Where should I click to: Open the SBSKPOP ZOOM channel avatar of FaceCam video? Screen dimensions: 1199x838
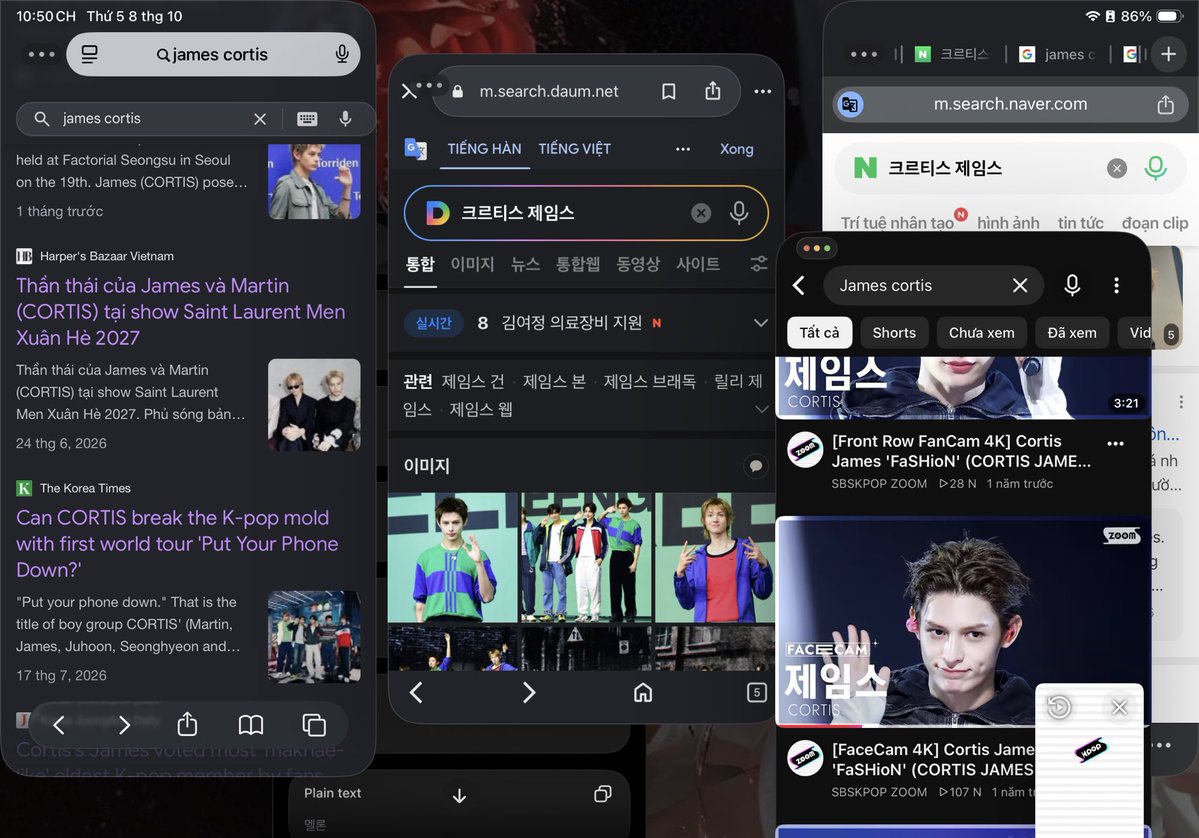click(x=804, y=758)
